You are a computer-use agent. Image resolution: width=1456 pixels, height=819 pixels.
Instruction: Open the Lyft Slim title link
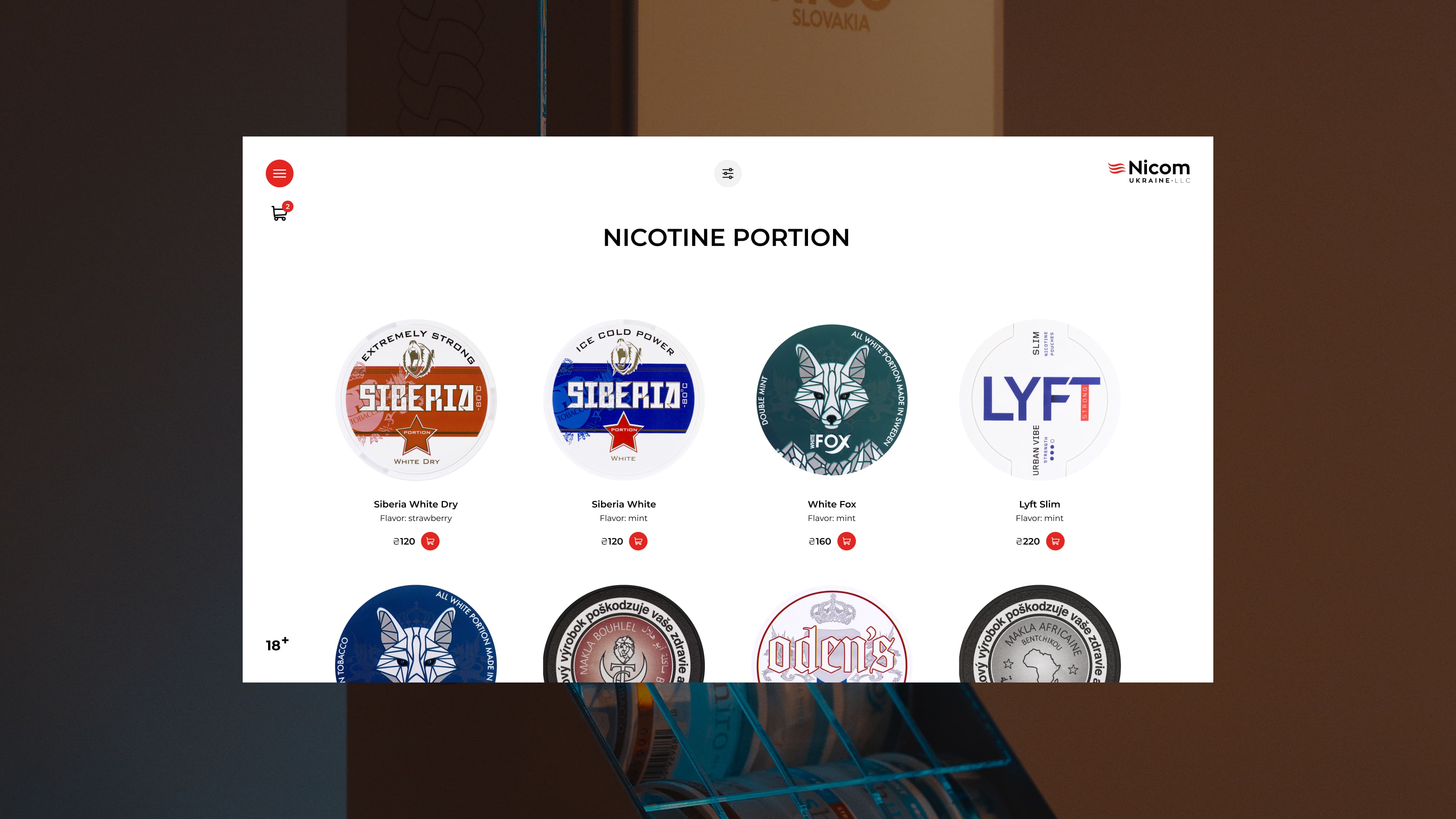1039,504
